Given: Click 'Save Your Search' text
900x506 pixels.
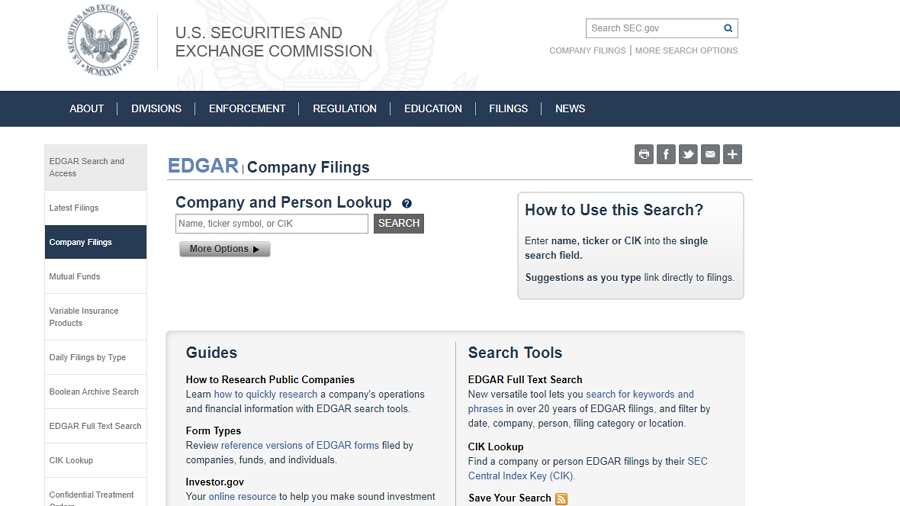Looking at the screenshot, I should point(509,498).
